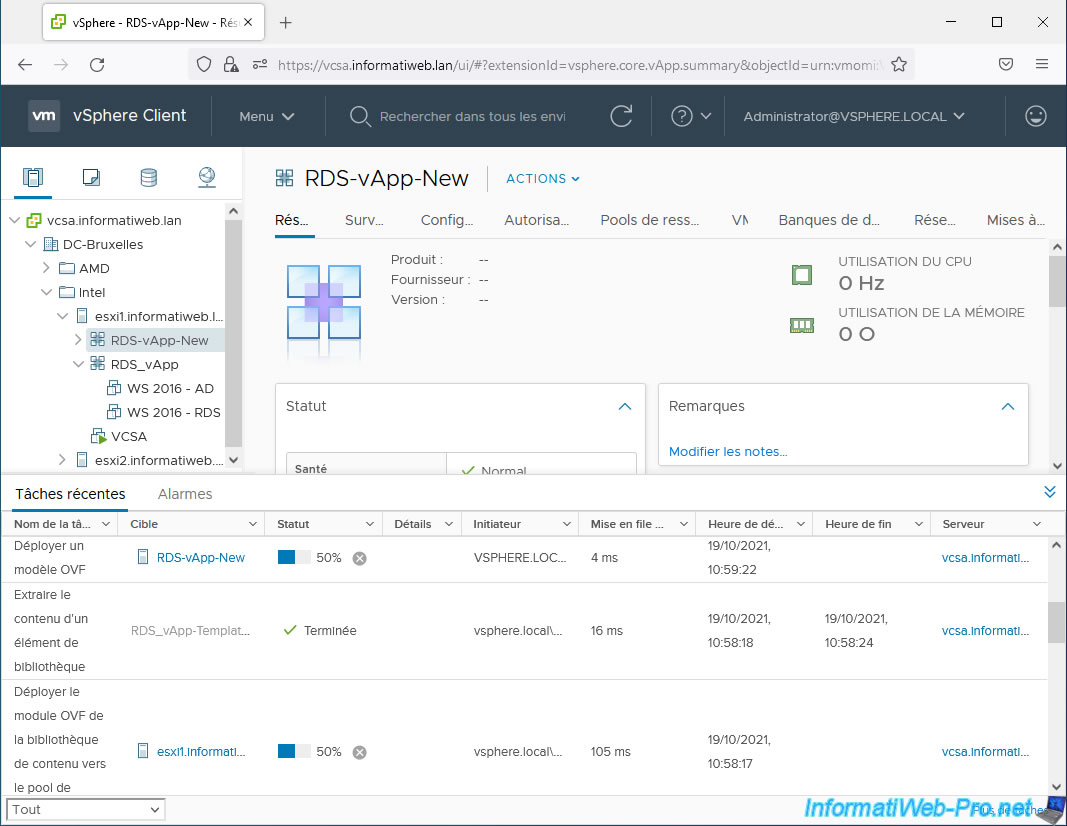1067x826 pixels.
Task: Click the search field in vSphere Client
Action: (473, 116)
